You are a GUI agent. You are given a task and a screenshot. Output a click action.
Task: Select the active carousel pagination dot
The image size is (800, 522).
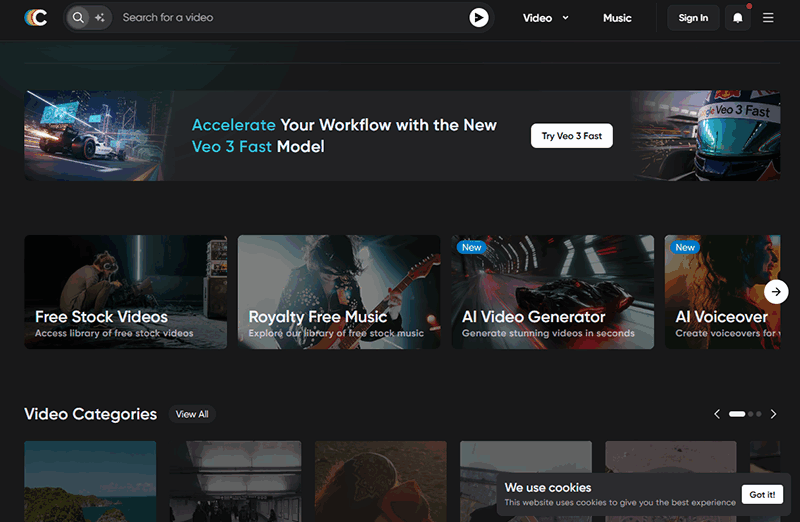pos(737,414)
